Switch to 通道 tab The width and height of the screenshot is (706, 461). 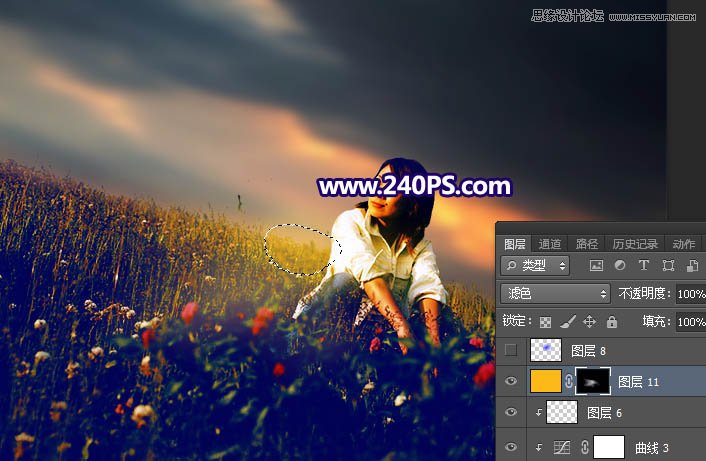pyautogui.click(x=550, y=244)
